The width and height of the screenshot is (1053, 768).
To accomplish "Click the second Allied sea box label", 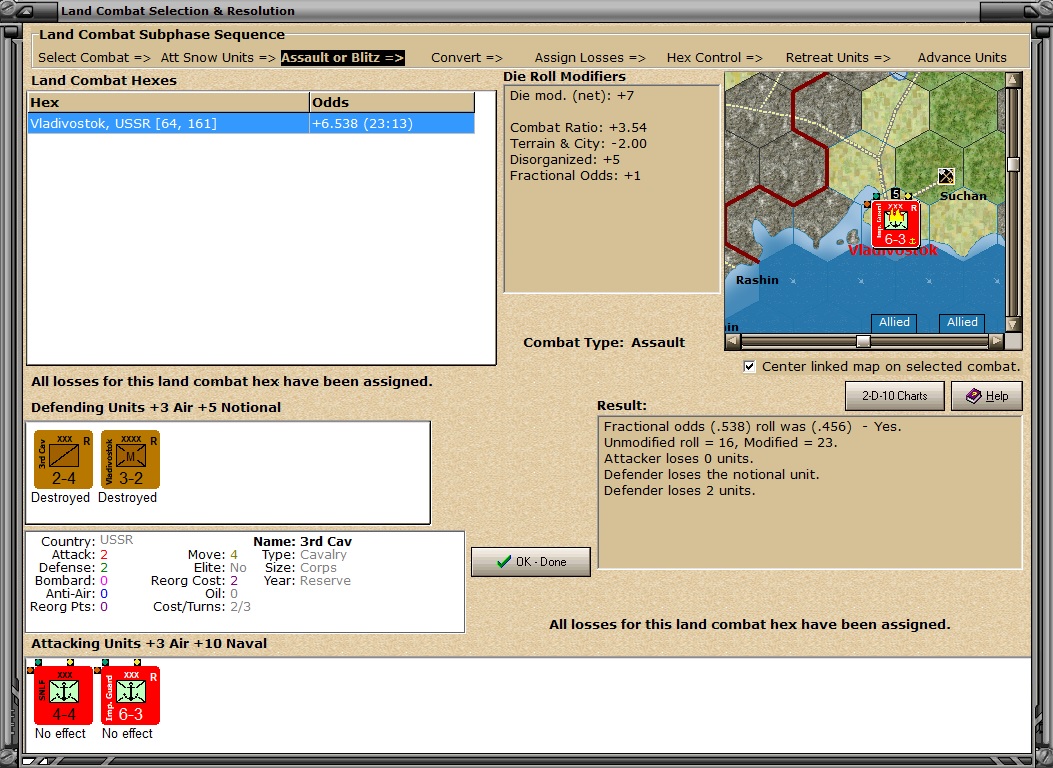I will coord(962,322).
